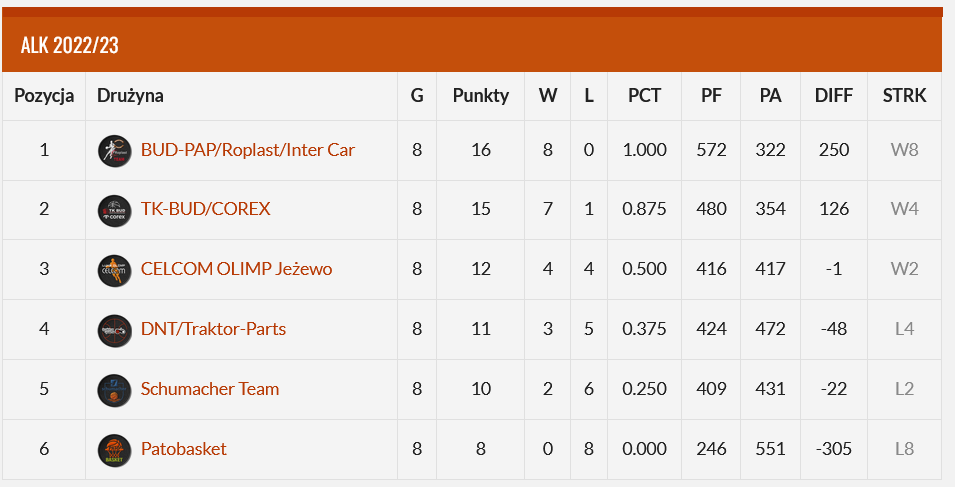955x487 pixels.
Task: Click the DNT/Traktor-Parts team logo
Action: coord(114,330)
